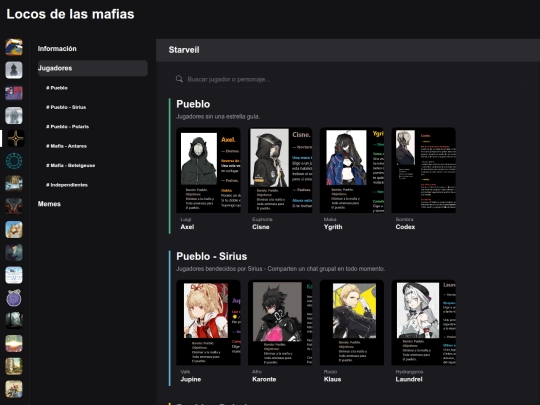Open Klaus's character card thumbnail

pyautogui.click(x=352, y=322)
